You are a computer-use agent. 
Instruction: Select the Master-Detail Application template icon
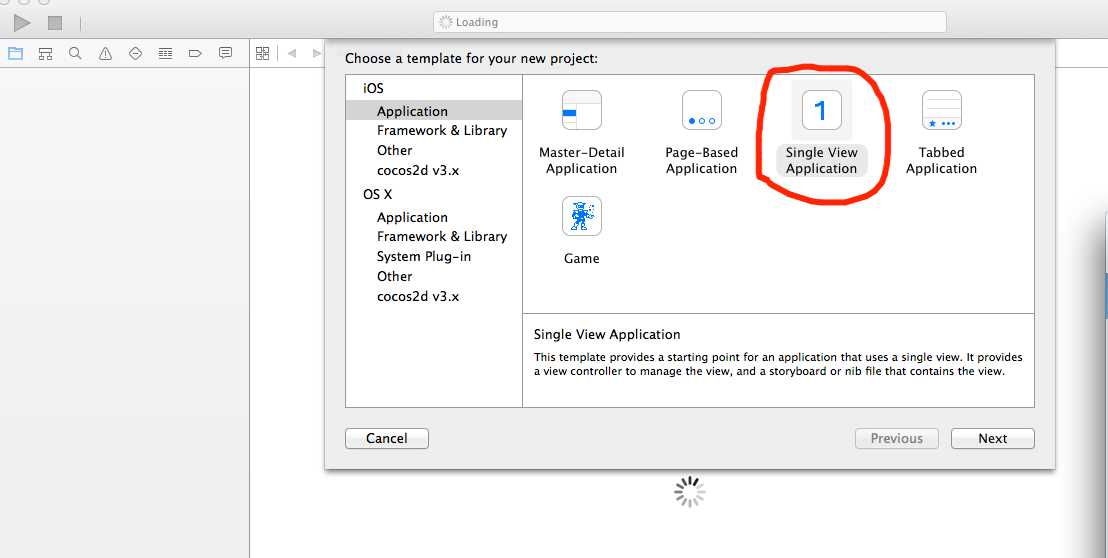(582, 110)
